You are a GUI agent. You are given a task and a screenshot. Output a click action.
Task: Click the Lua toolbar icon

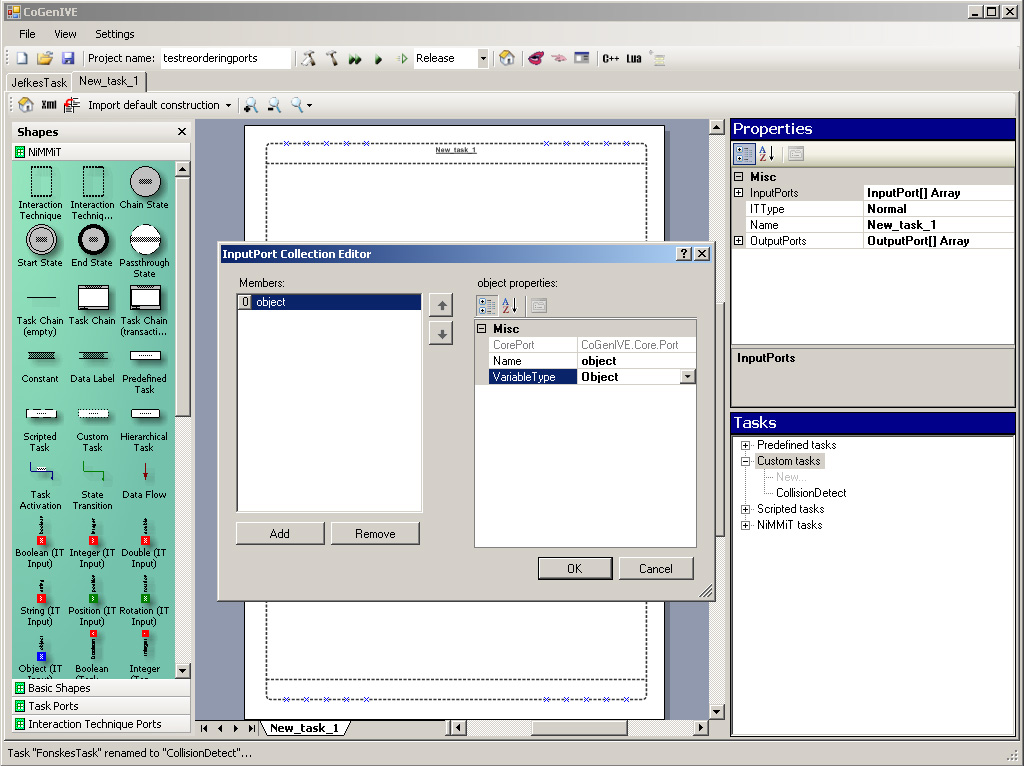click(634, 59)
